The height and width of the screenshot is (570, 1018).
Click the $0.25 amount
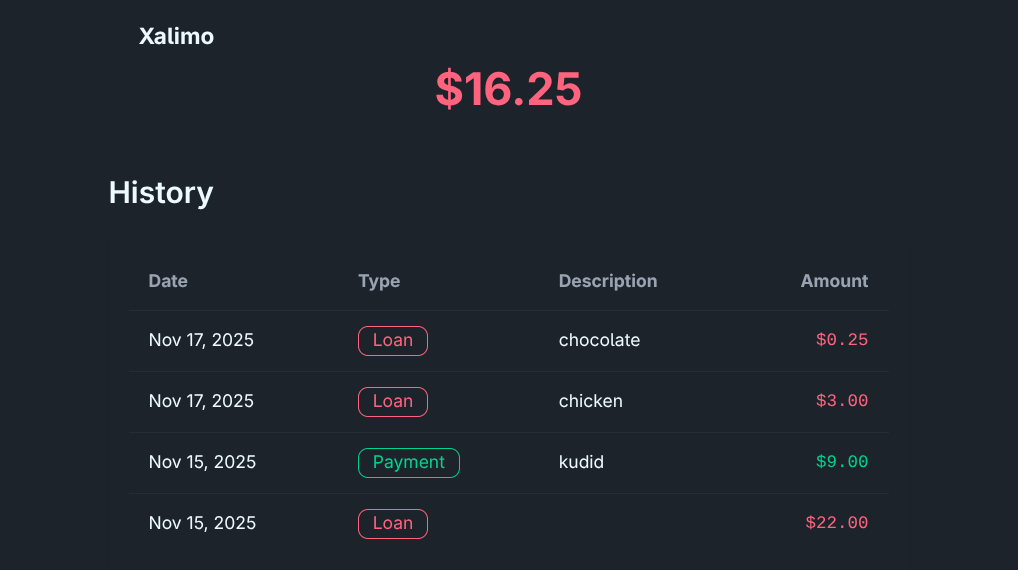pyautogui.click(x=842, y=340)
